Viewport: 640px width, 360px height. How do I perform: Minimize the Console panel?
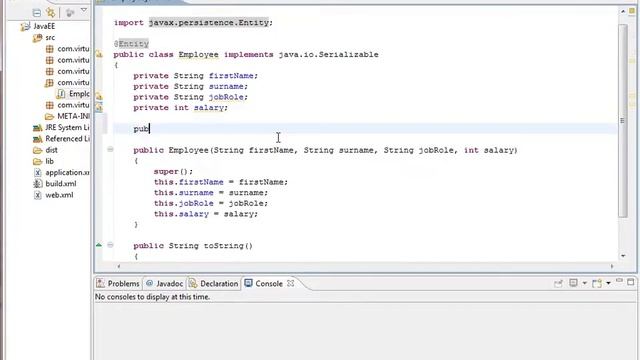(620, 281)
